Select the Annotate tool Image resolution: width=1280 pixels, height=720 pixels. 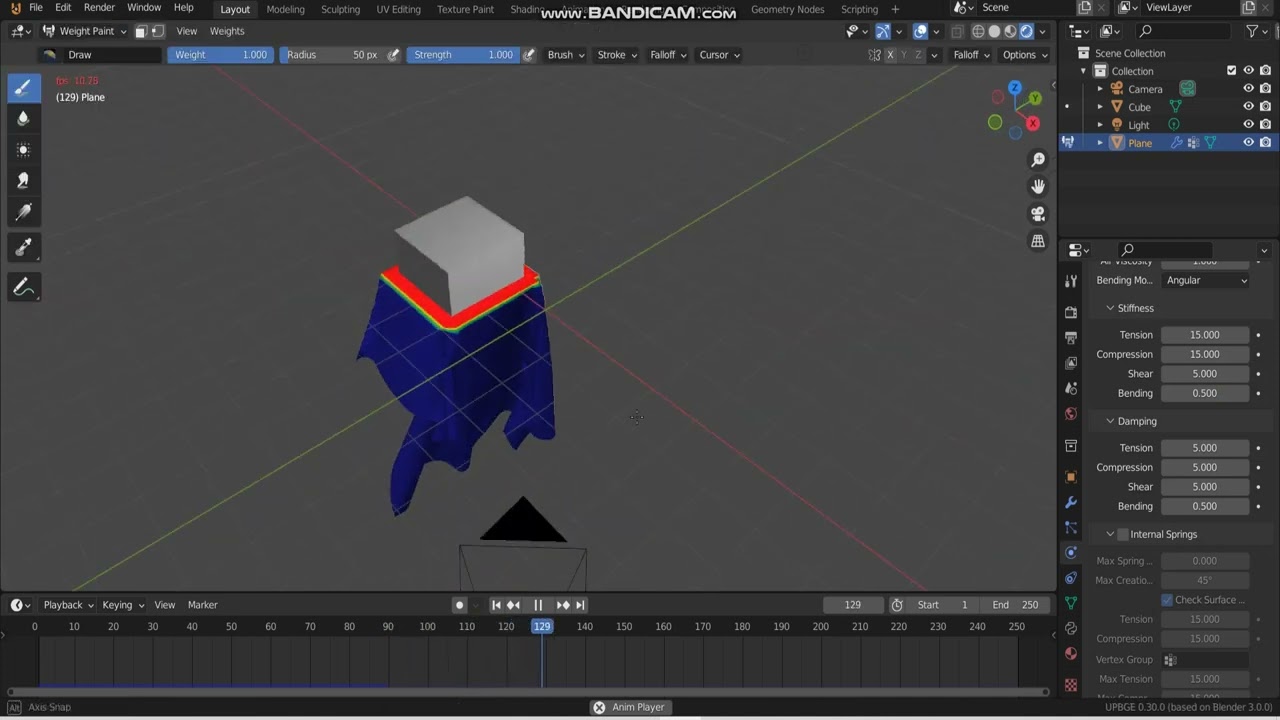[x=24, y=287]
